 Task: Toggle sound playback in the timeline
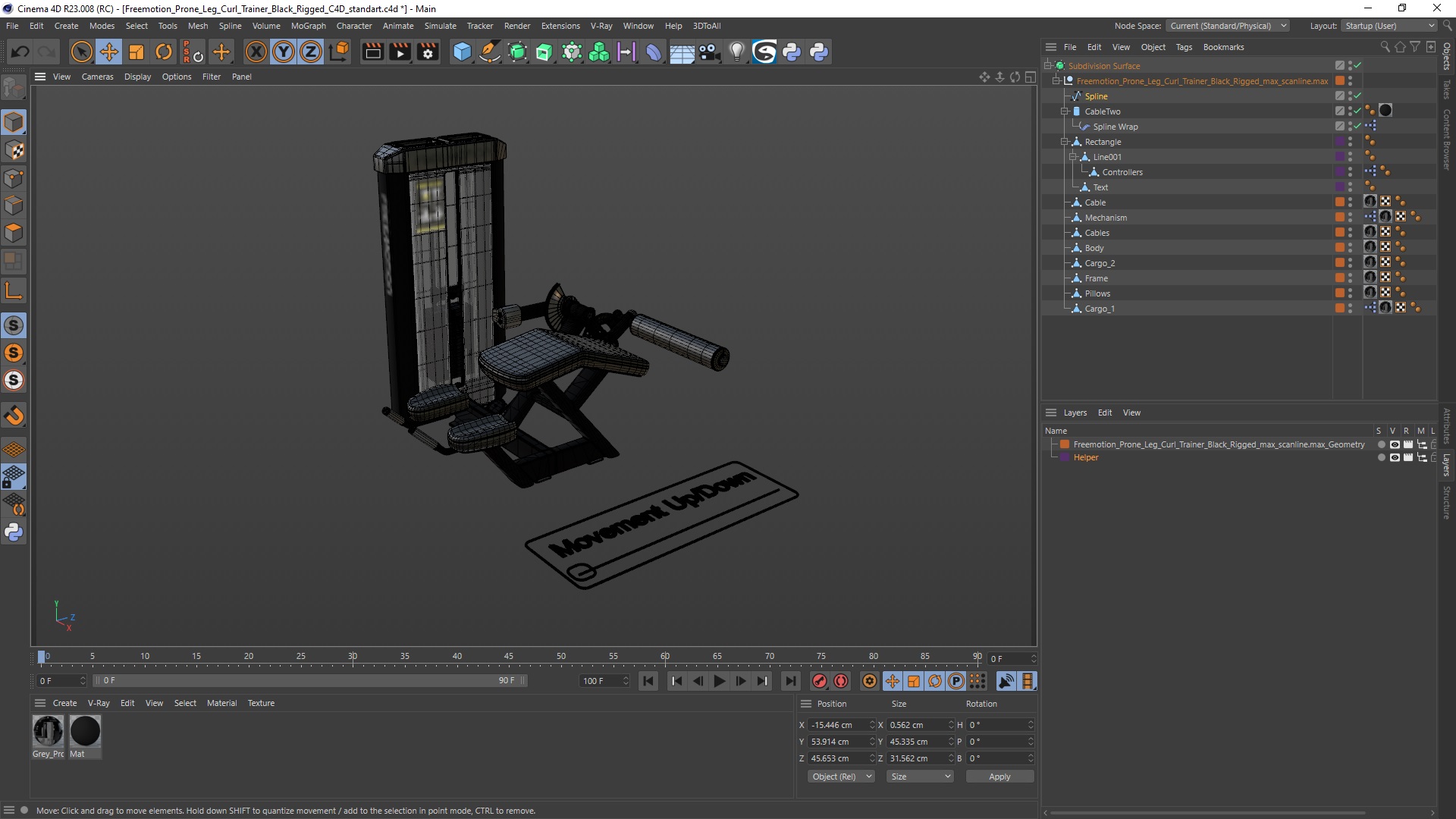click(1006, 681)
